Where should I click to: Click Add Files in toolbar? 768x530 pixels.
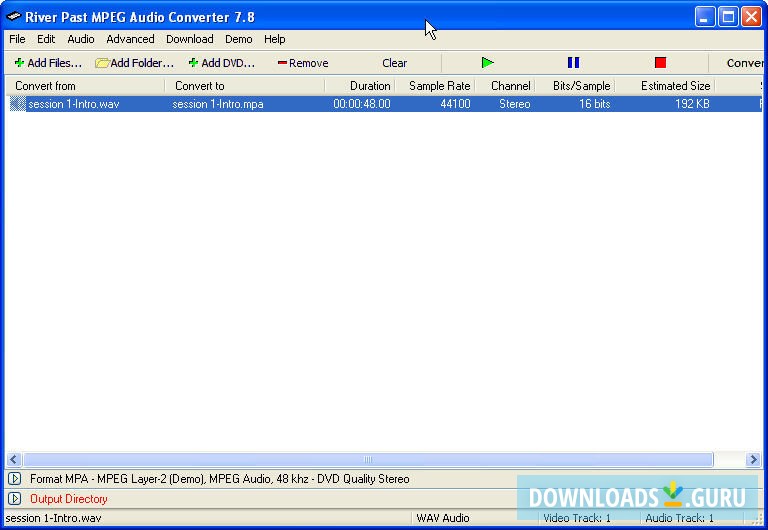pyautogui.click(x=48, y=63)
